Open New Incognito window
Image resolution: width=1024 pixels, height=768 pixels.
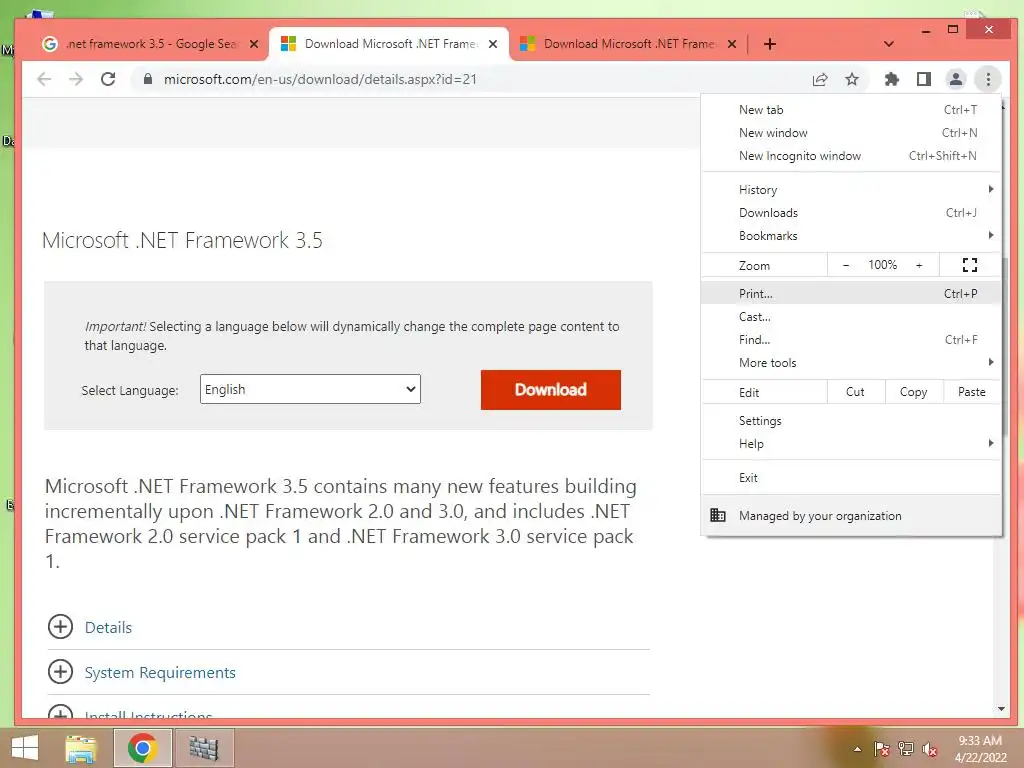pyautogui.click(x=851, y=155)
